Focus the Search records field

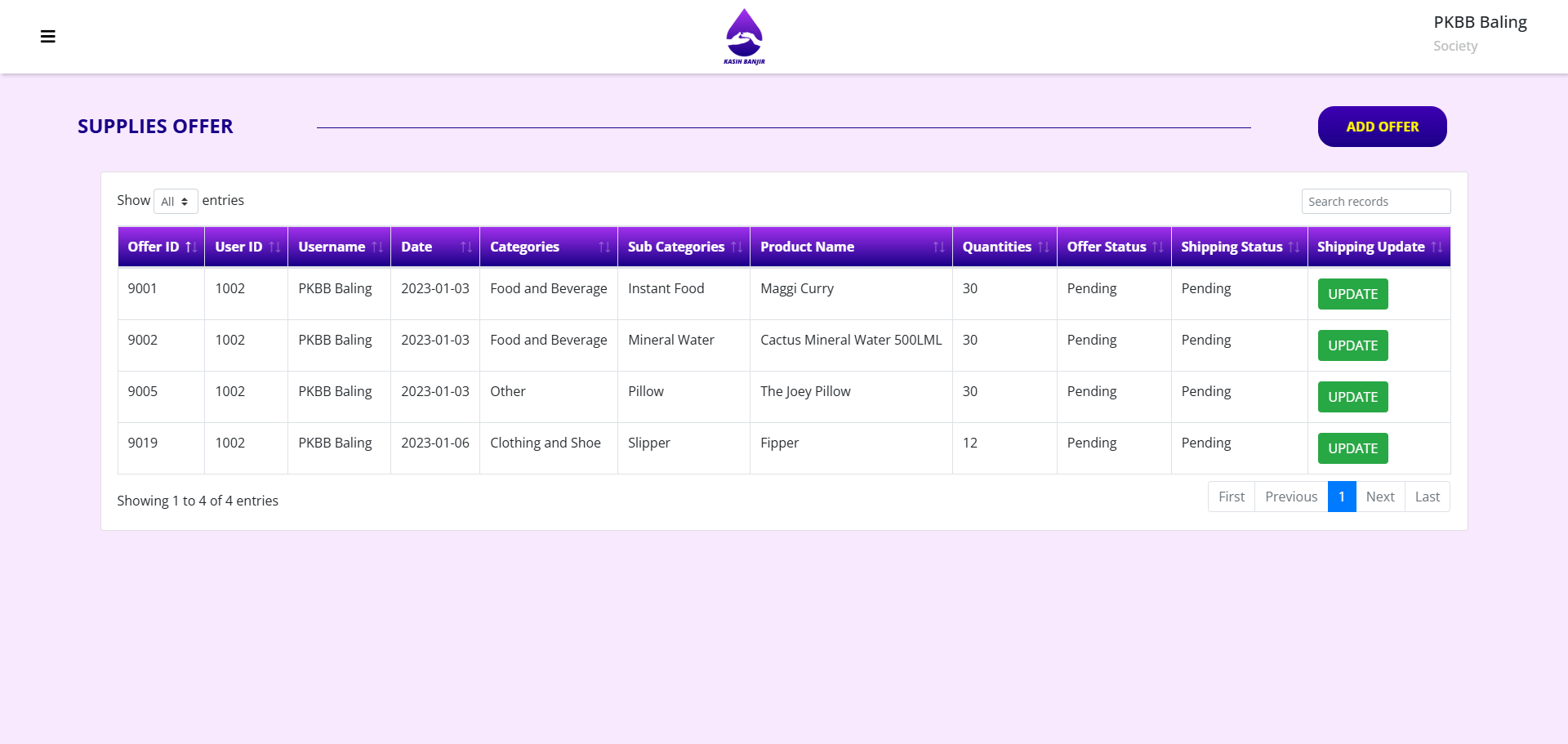click(1375, 202)
